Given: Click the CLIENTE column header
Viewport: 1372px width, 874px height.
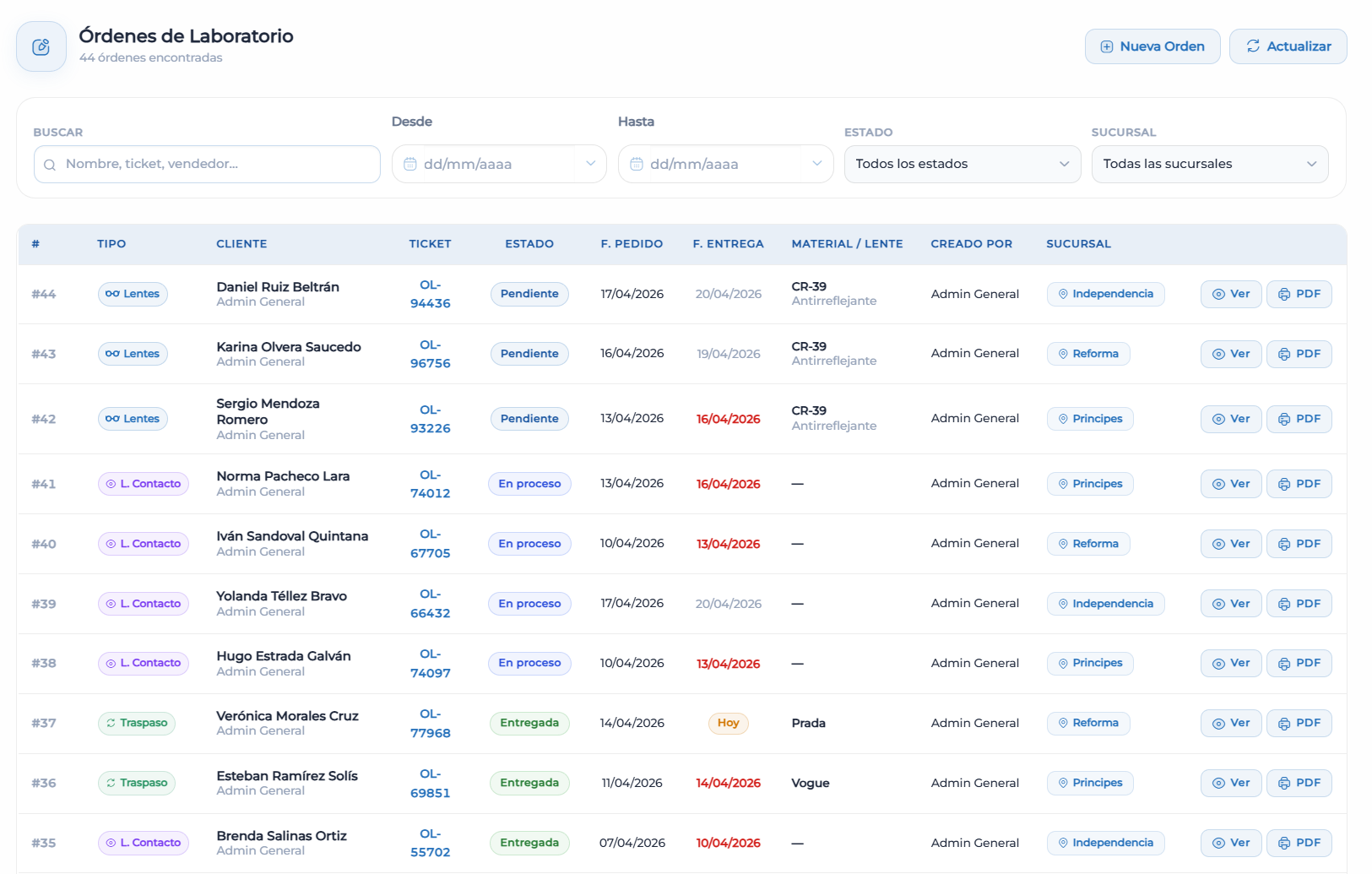Looking at the screenshot, I should [241, 244].
